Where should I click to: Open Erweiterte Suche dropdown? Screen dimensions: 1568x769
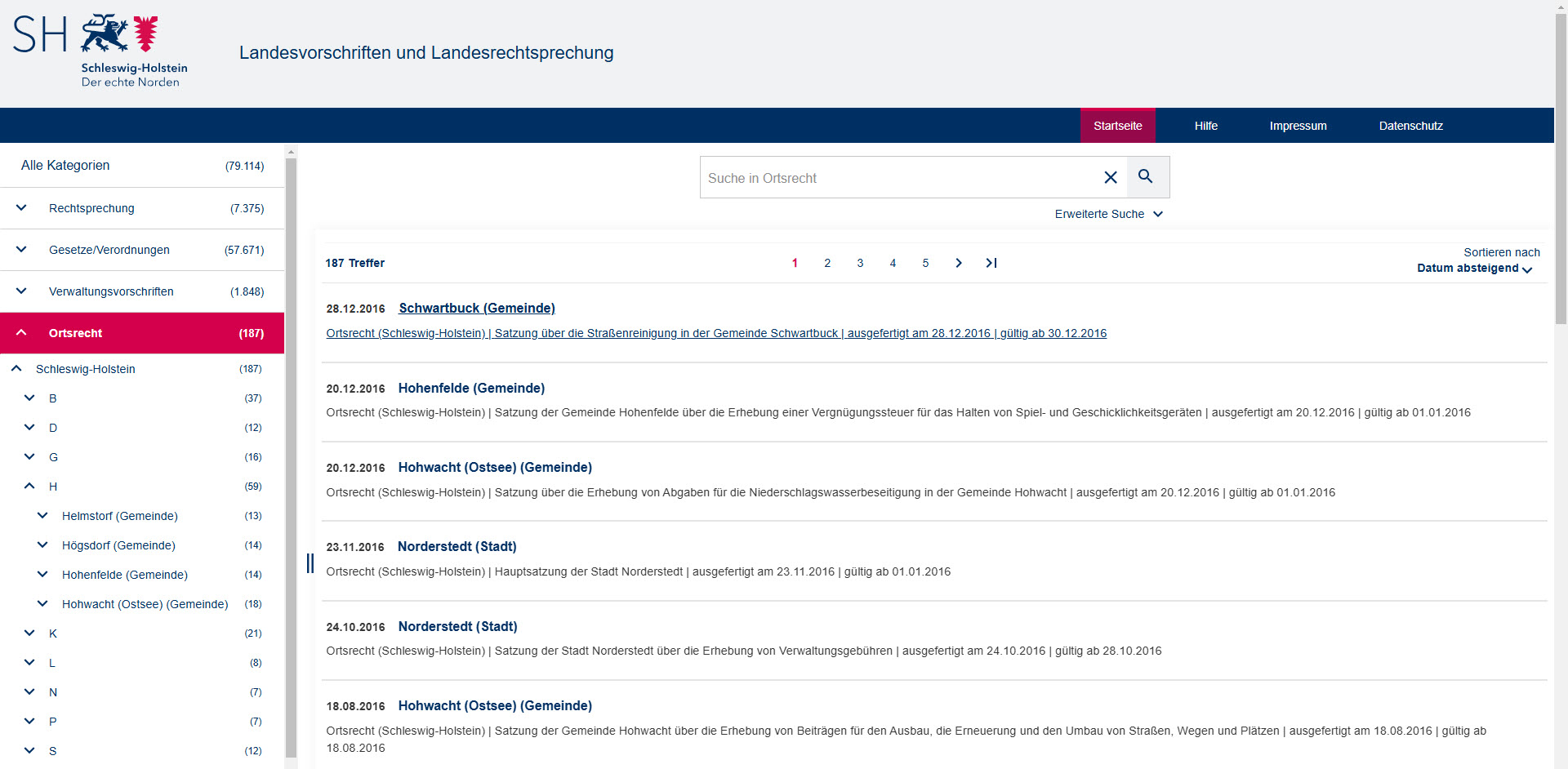click(1108, 214)
